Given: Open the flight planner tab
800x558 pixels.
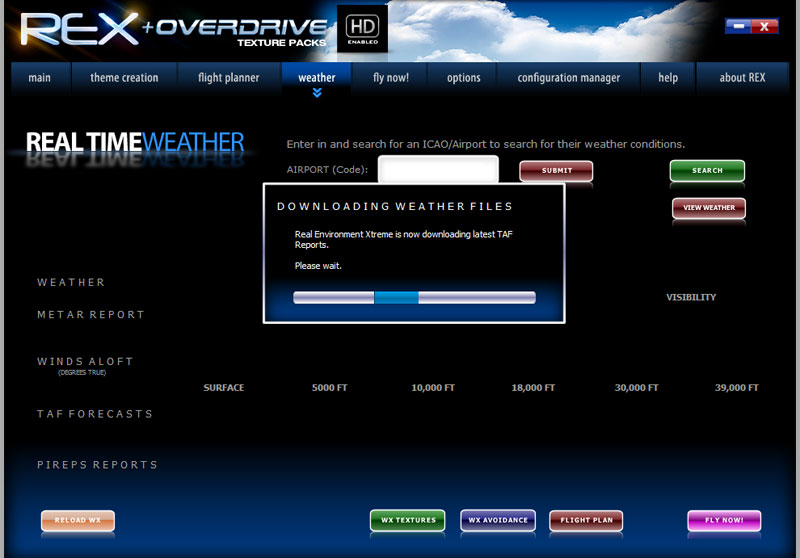Looking at the screenshot, I should coord(229,78).
